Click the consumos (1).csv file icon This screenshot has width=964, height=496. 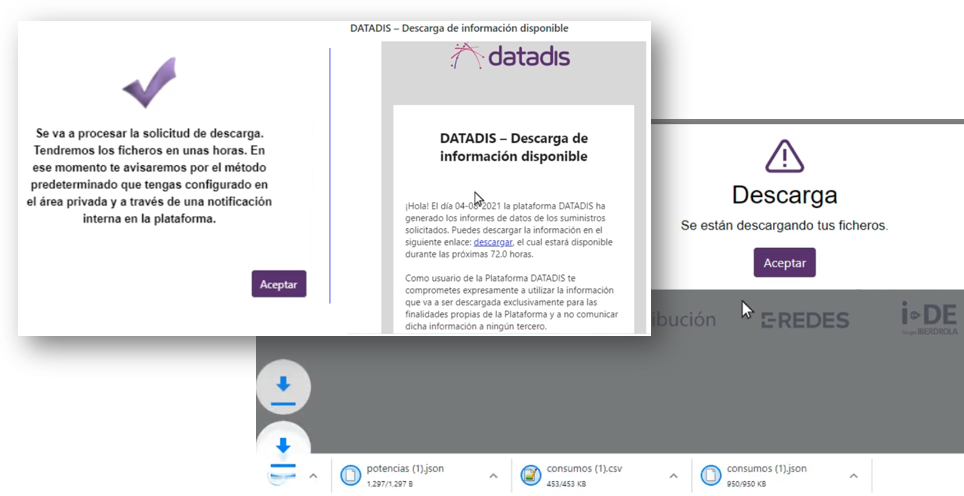tap(529, 475)
